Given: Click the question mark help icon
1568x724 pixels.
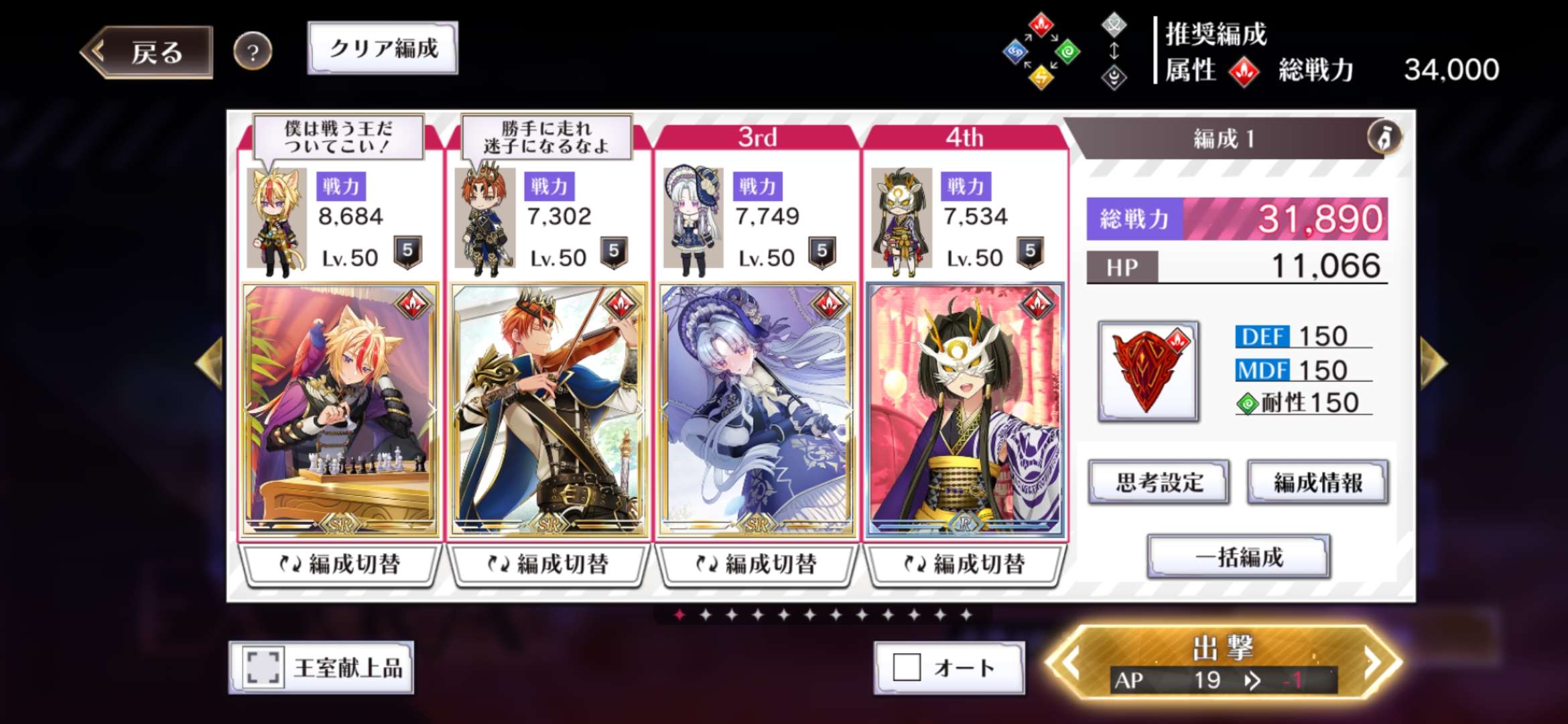Looking at the screenshot, I should click(x=253, y=52).
